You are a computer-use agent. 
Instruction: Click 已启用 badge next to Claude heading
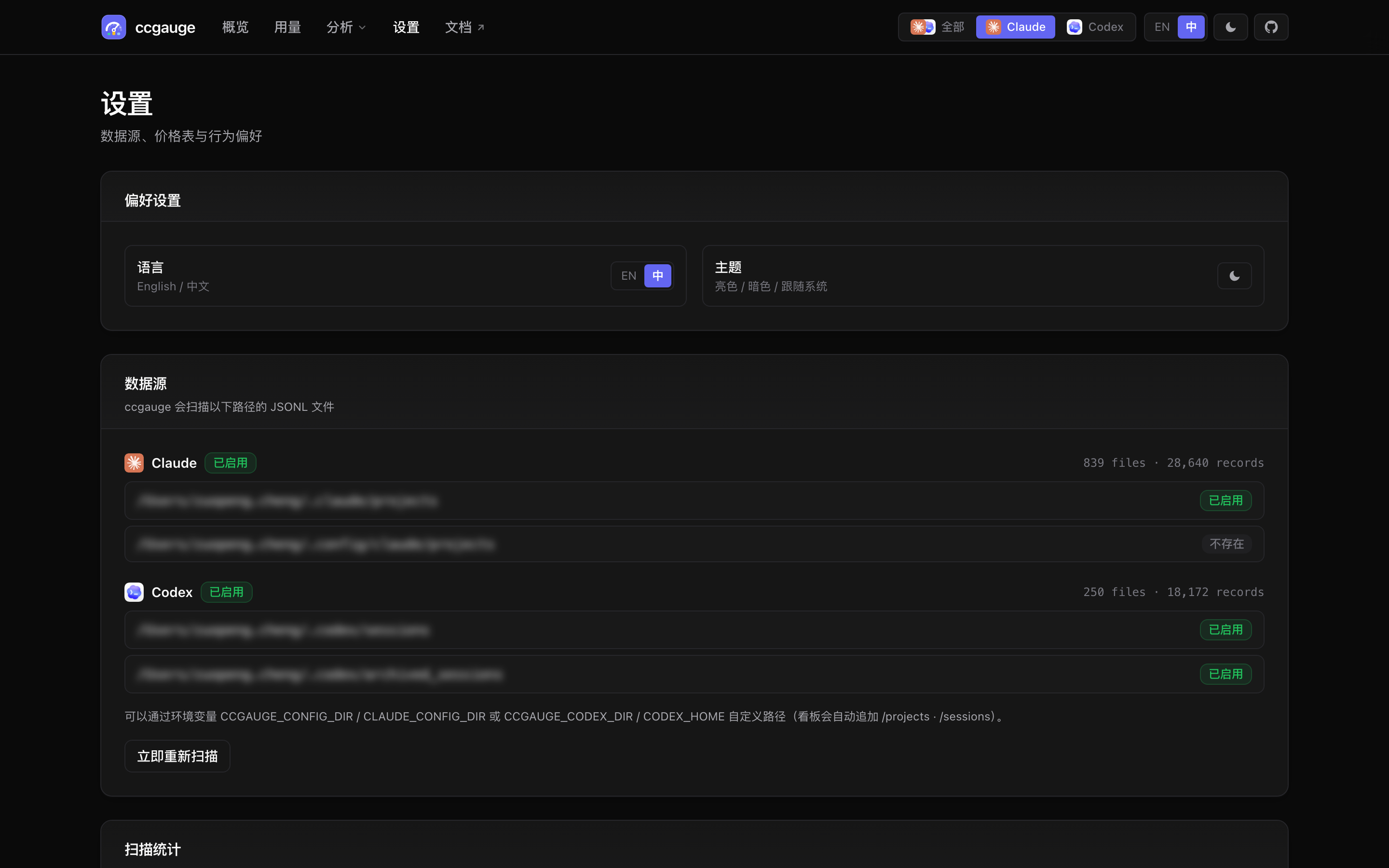coord(230,463)
